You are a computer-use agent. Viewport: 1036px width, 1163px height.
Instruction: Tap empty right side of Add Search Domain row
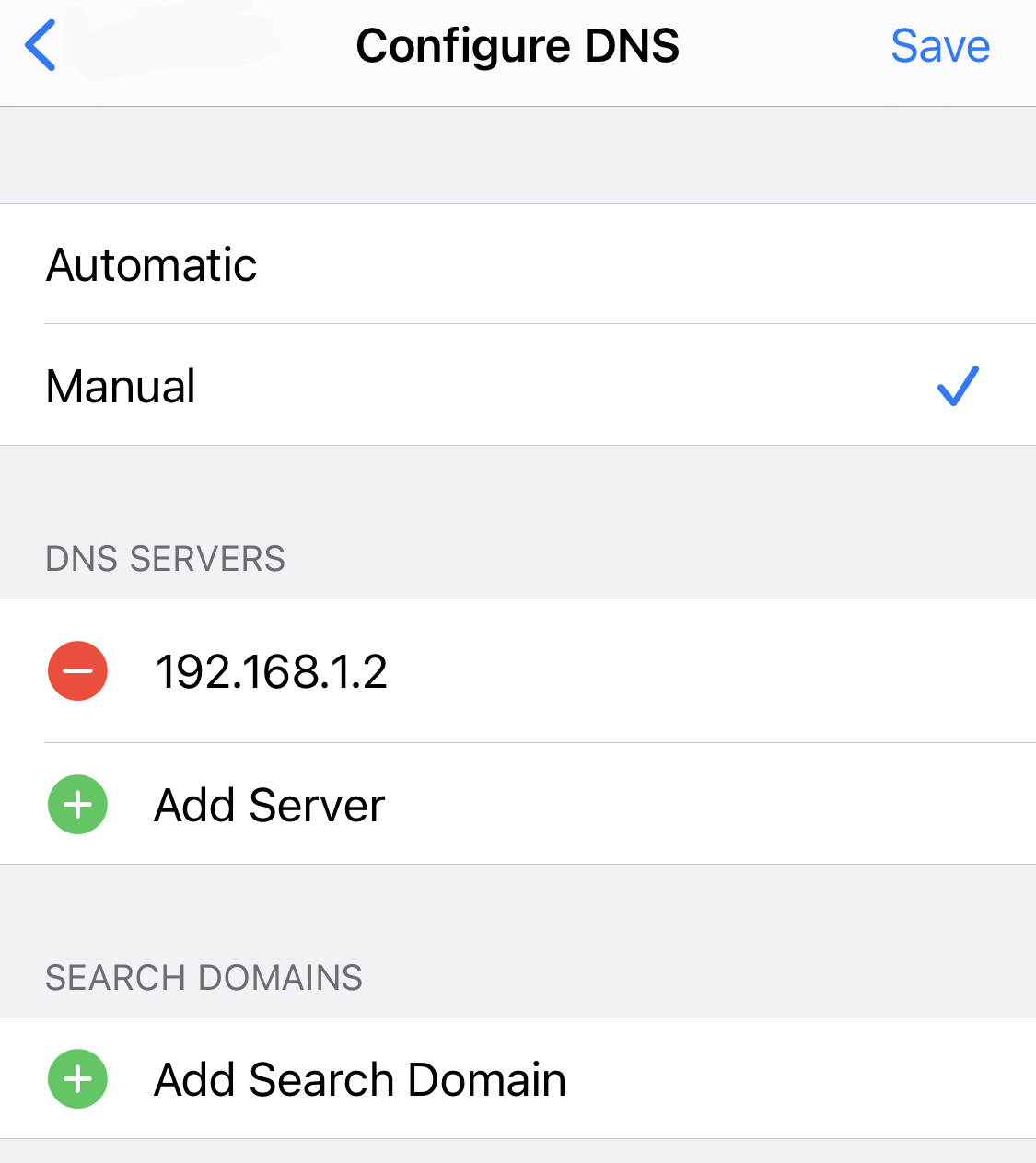pos(792,1079)
